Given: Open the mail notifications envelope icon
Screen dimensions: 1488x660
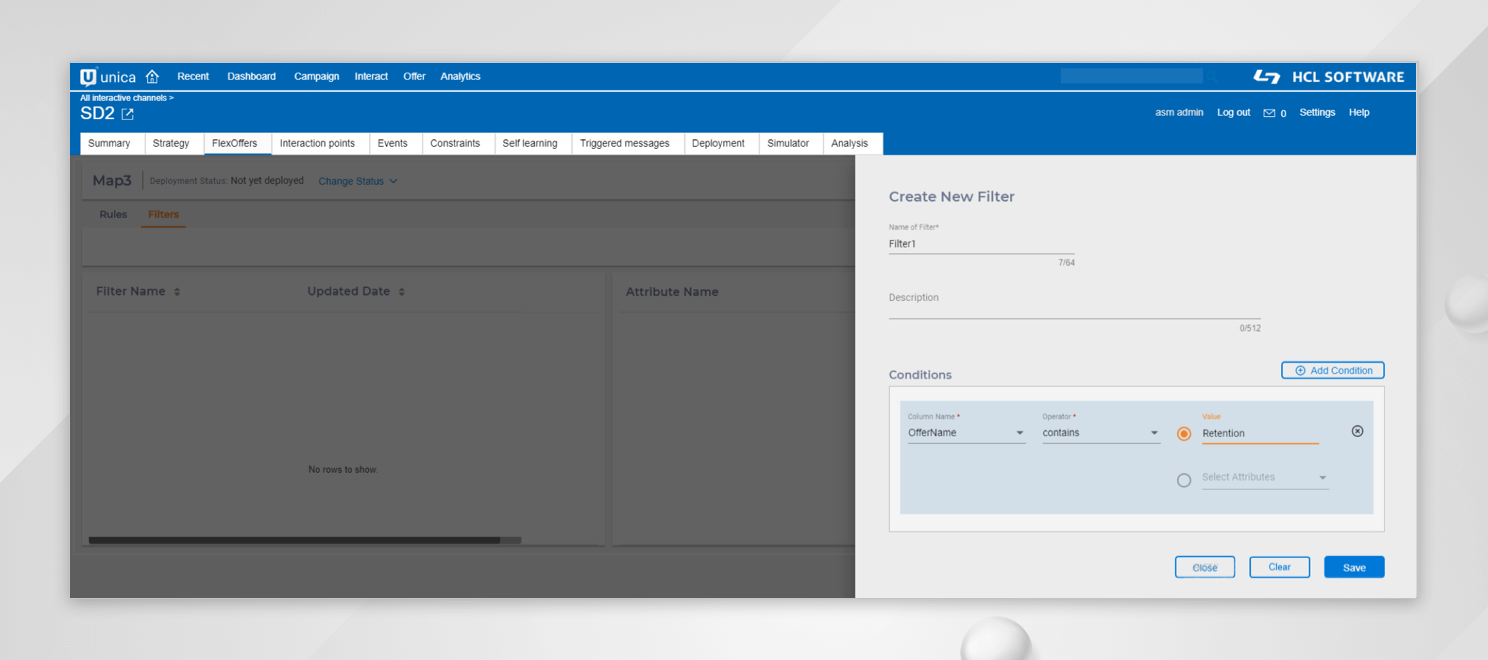Looking at the screenshot, I should [1269, 113].
